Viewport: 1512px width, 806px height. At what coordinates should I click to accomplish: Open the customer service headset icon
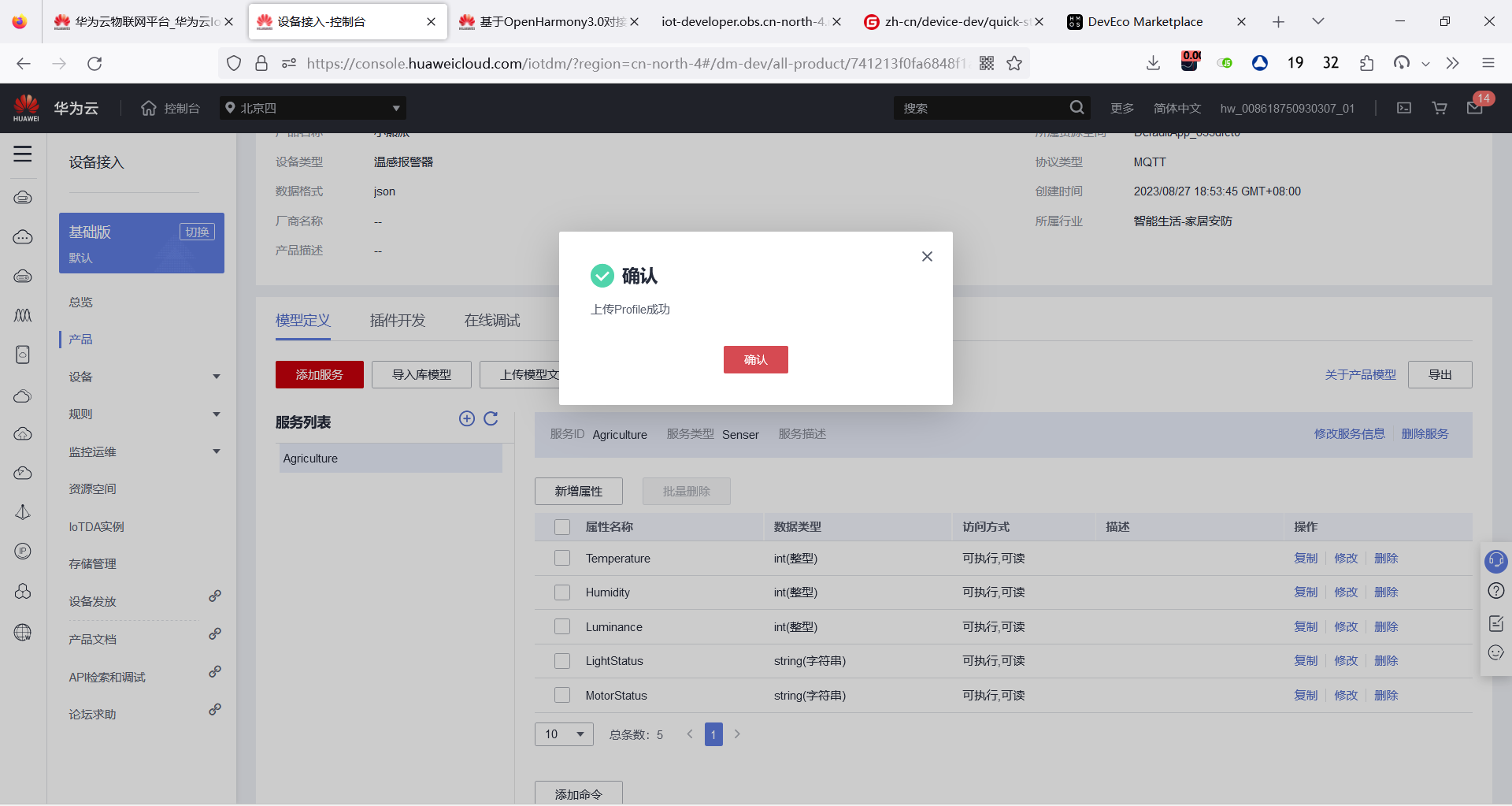tap(1495, 561)
